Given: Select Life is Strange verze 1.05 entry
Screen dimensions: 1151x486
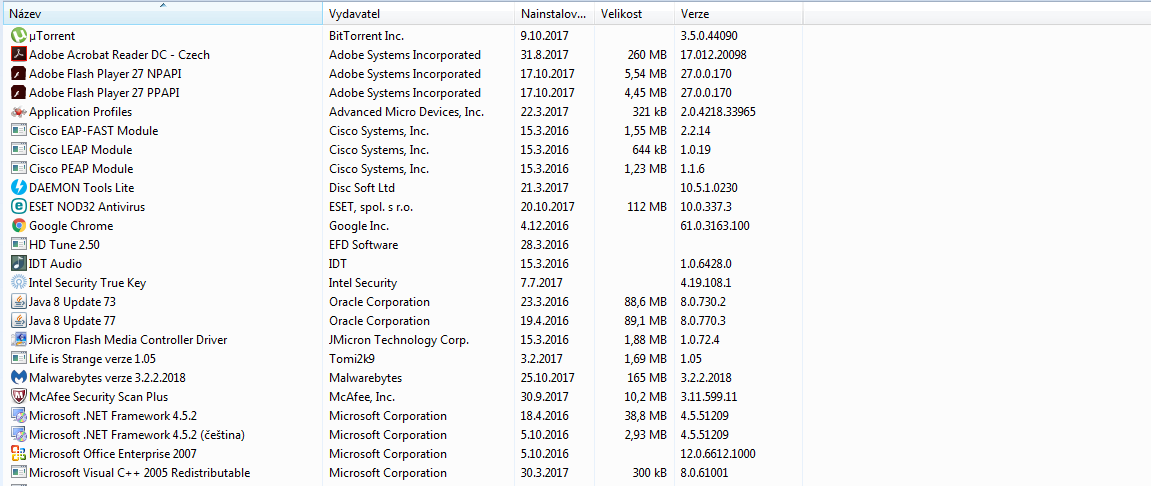Looking at the screenshot, I should pos(92,359).
